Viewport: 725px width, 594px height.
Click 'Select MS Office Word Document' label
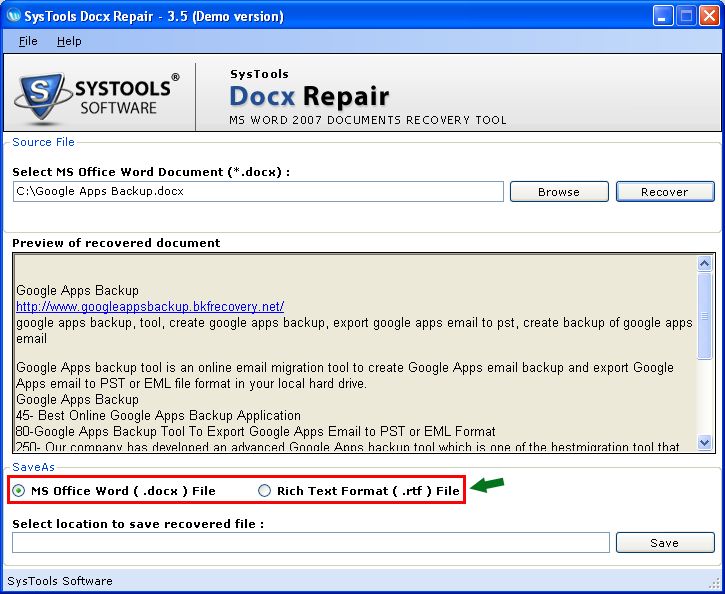151,172
